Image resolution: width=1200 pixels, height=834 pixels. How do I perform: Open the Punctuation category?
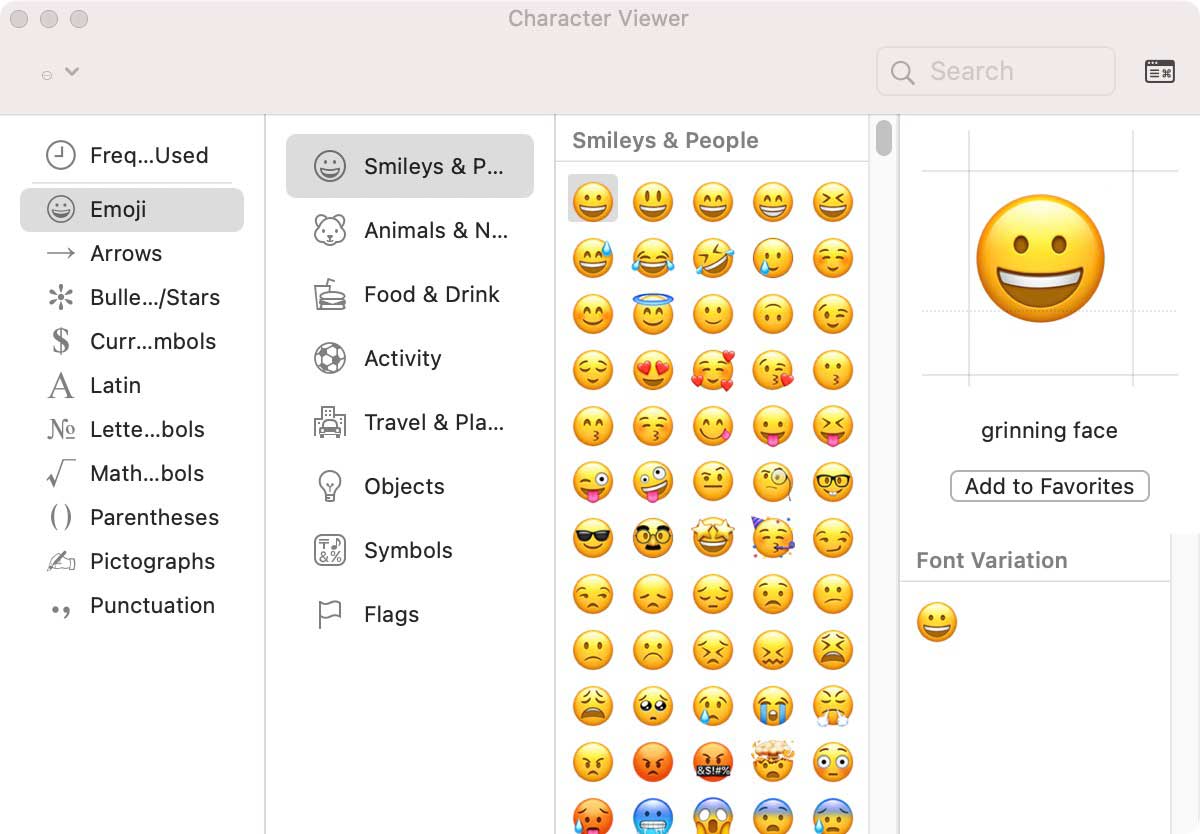(x=132, y=606)
